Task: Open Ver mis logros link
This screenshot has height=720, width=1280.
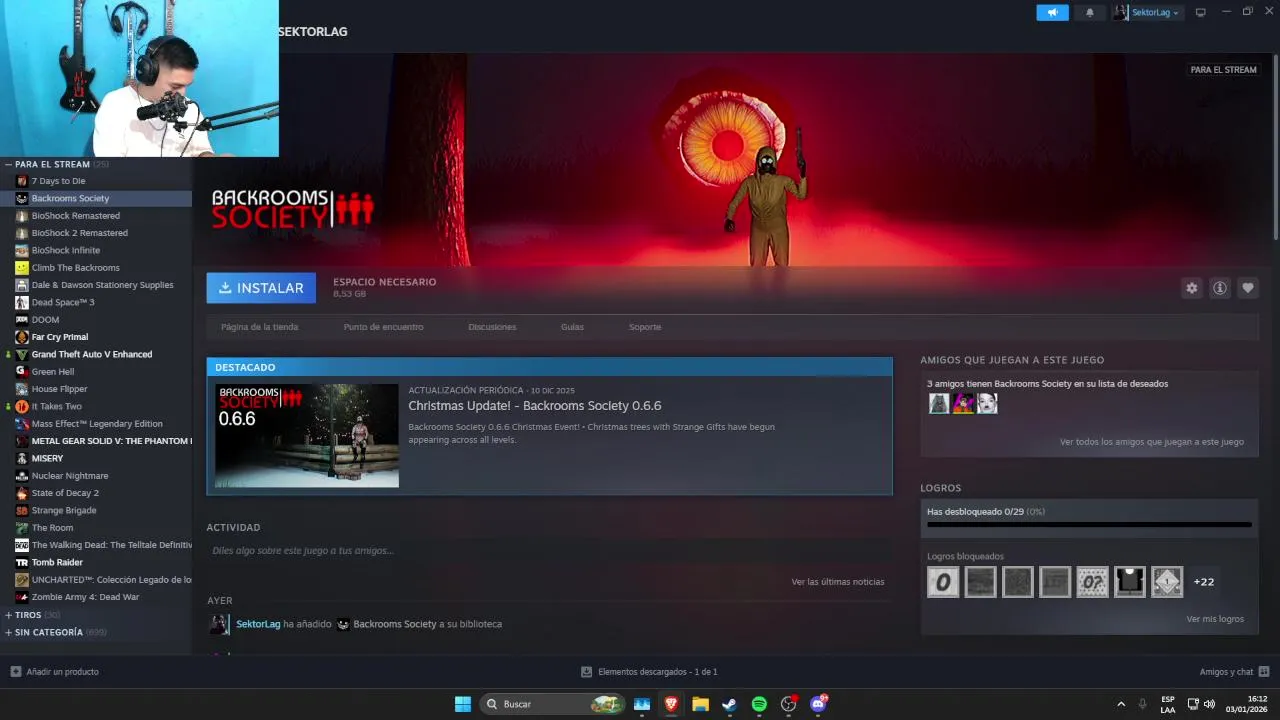Action: 1215,619
